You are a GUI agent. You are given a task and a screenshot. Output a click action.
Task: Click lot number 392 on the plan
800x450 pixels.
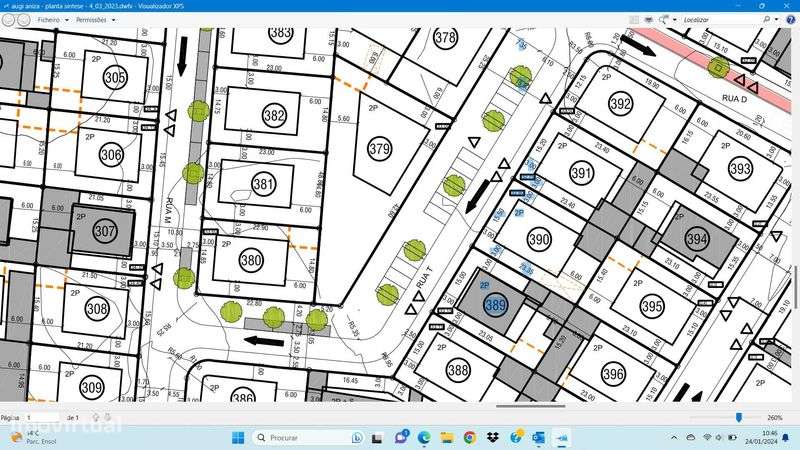[x=620, y=104]
